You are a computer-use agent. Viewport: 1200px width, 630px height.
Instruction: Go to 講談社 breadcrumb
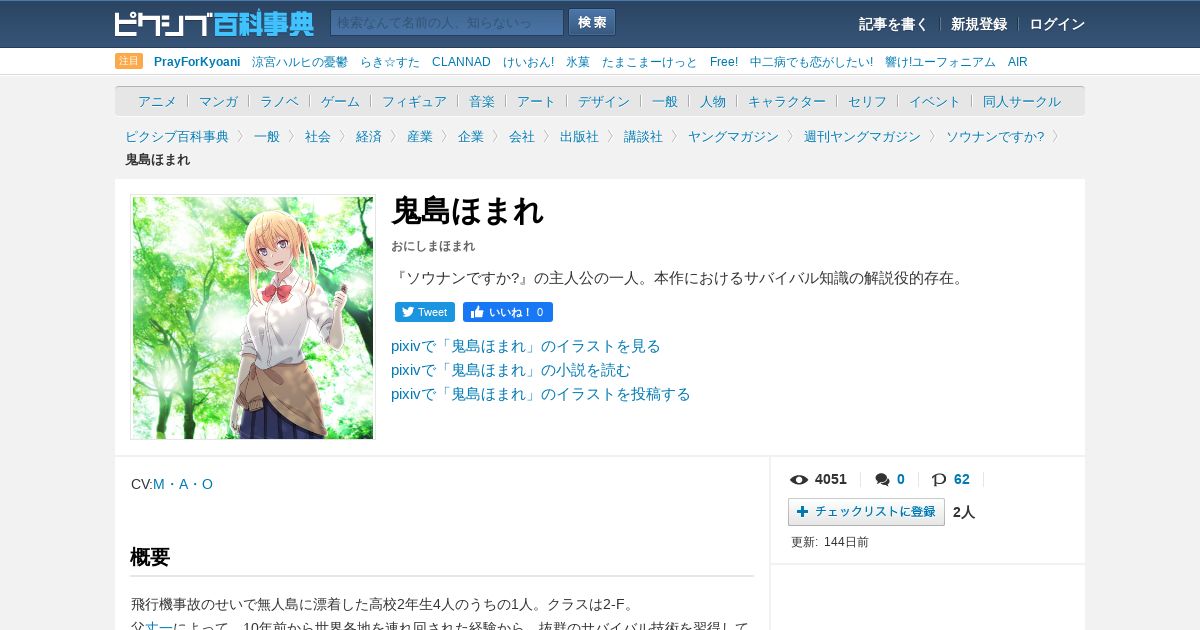click(643, 136)
